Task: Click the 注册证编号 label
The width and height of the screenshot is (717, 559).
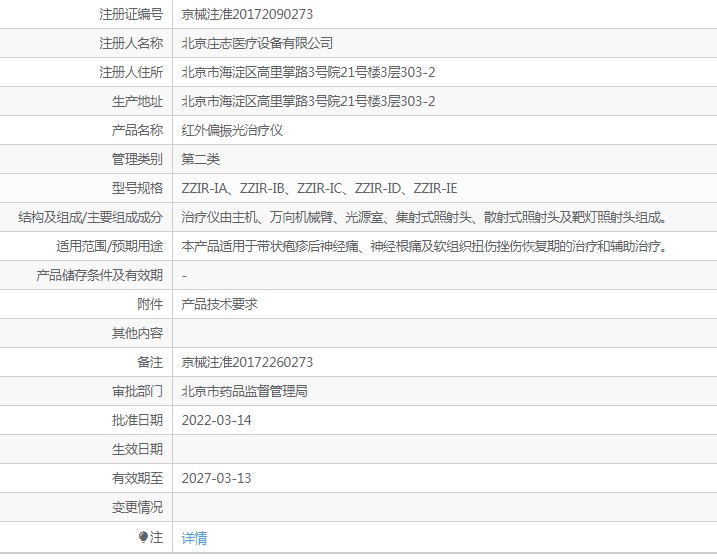Action: 131,14
